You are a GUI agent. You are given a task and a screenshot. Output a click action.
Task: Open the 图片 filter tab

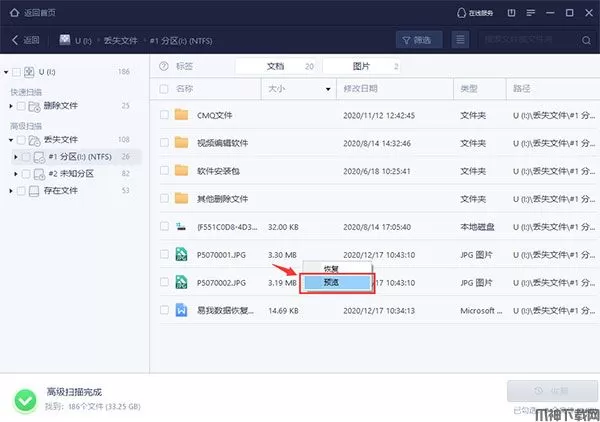361,66
